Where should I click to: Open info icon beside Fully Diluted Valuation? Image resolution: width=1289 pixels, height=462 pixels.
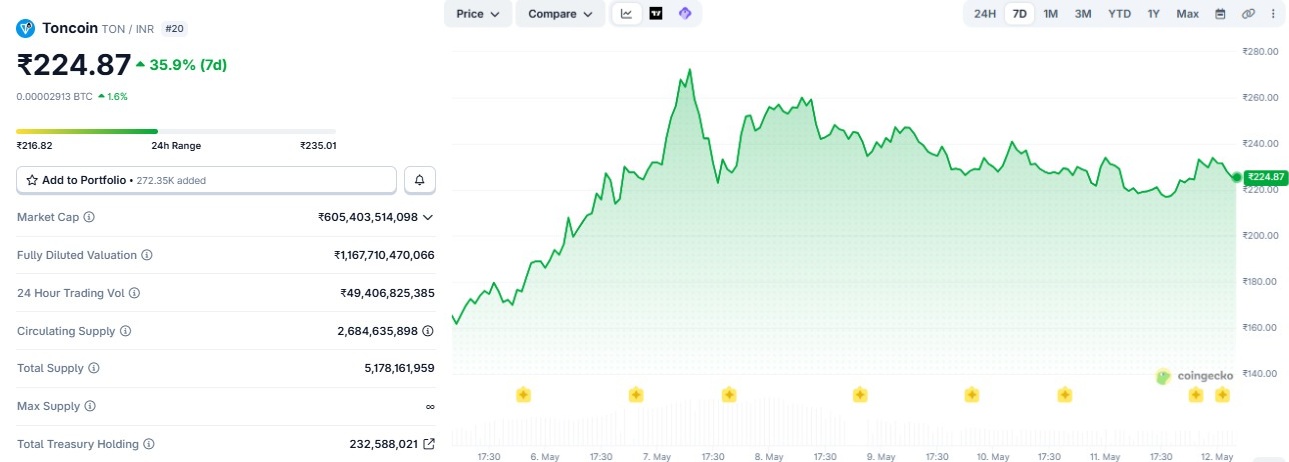(147, 255)
